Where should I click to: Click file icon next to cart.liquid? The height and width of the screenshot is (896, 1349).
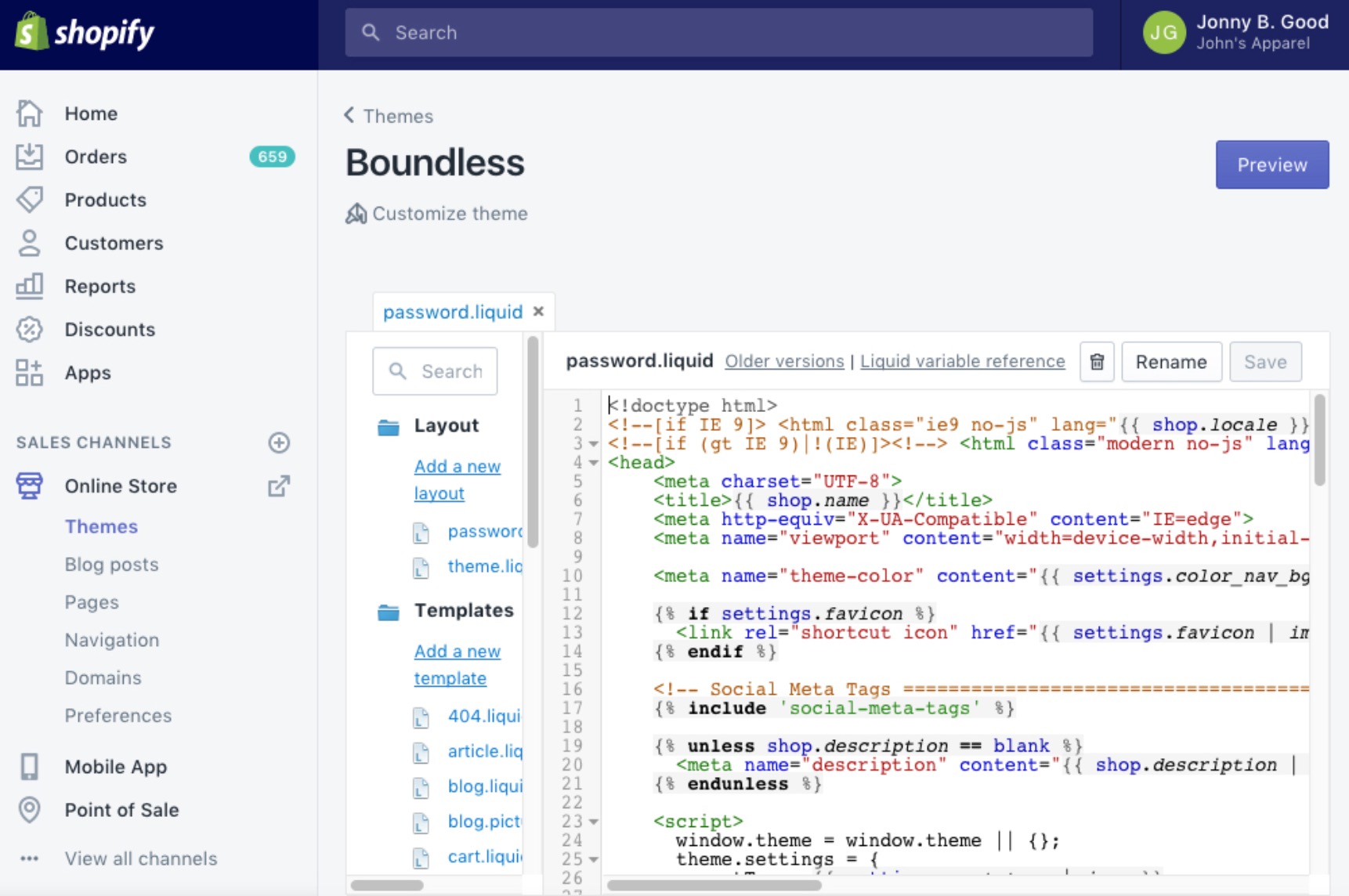pos(421,858)
